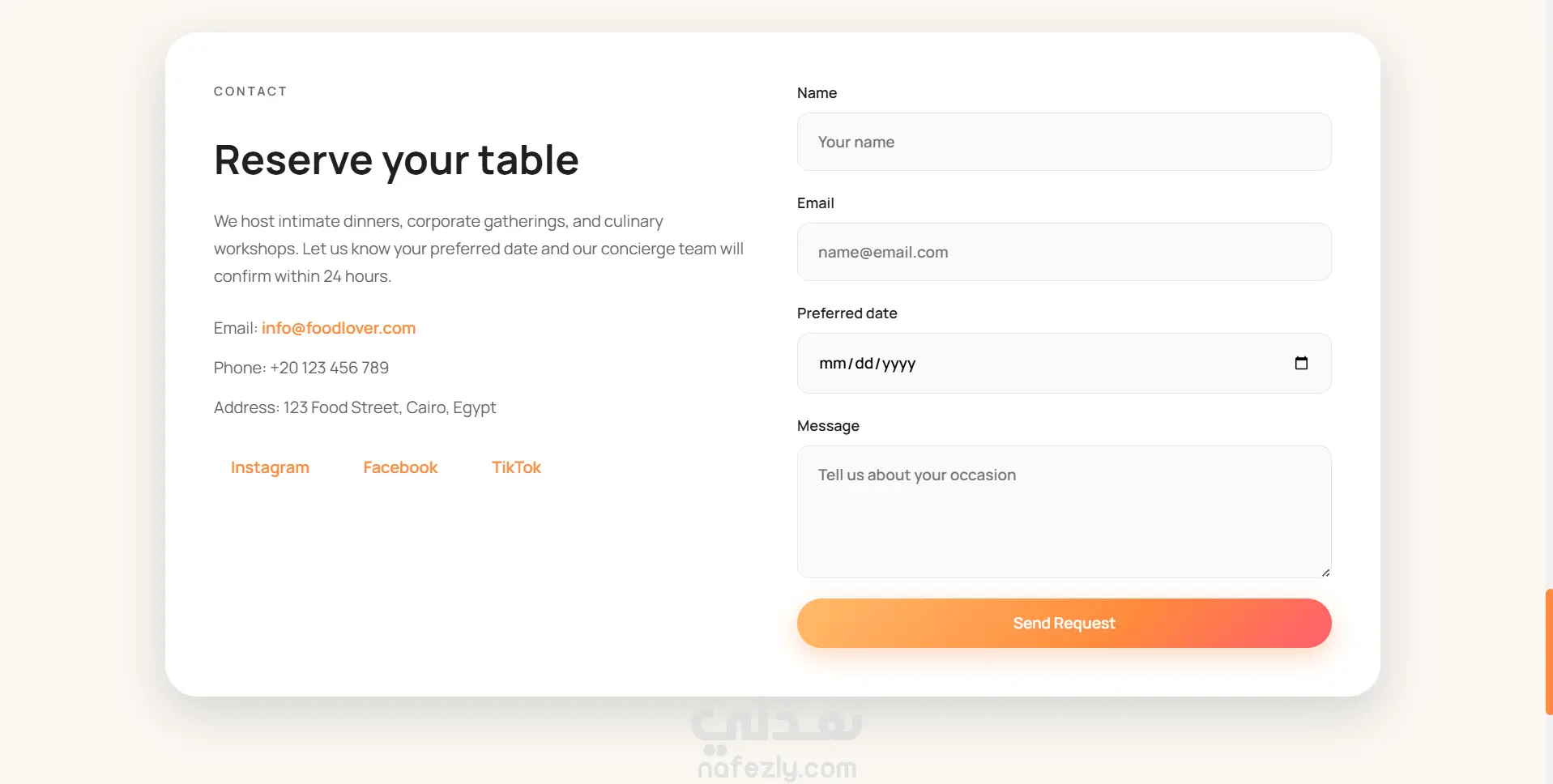Click the 'Message' field label
Image resolution: width=1553 pixels, height=784 pixels.
[828, 426]
